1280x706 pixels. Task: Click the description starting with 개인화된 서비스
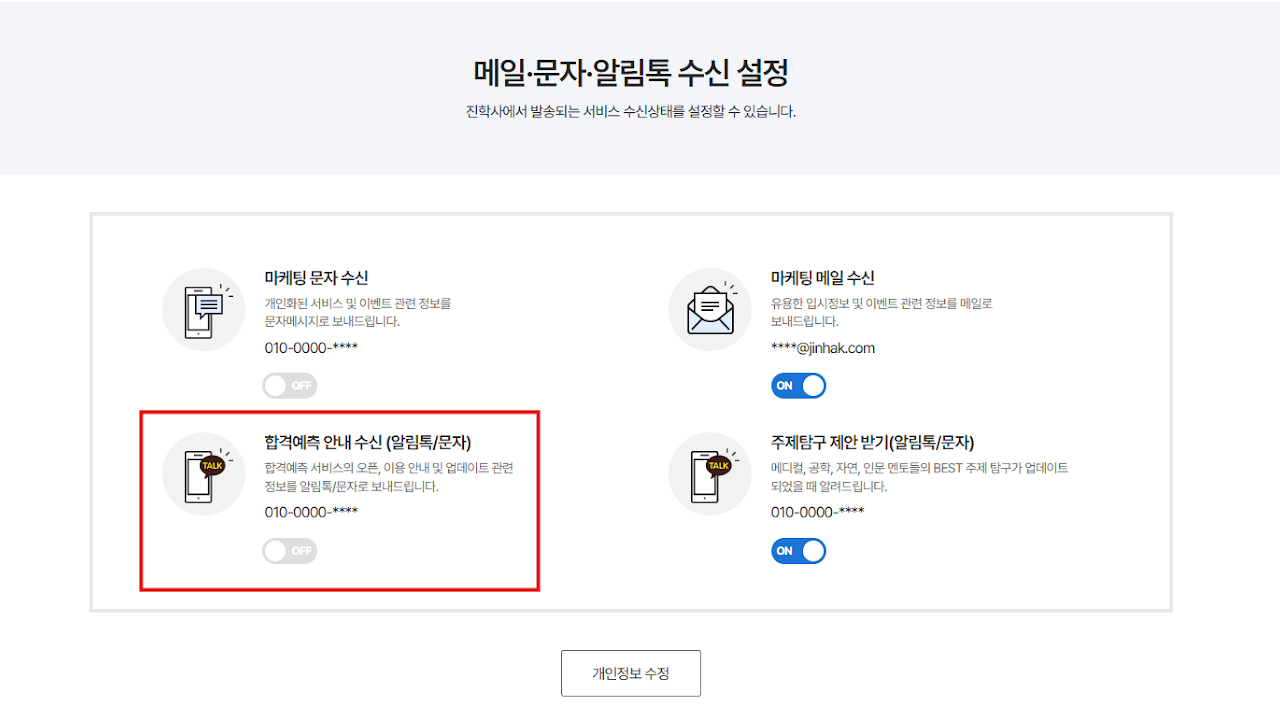click(x=358, y=312)
